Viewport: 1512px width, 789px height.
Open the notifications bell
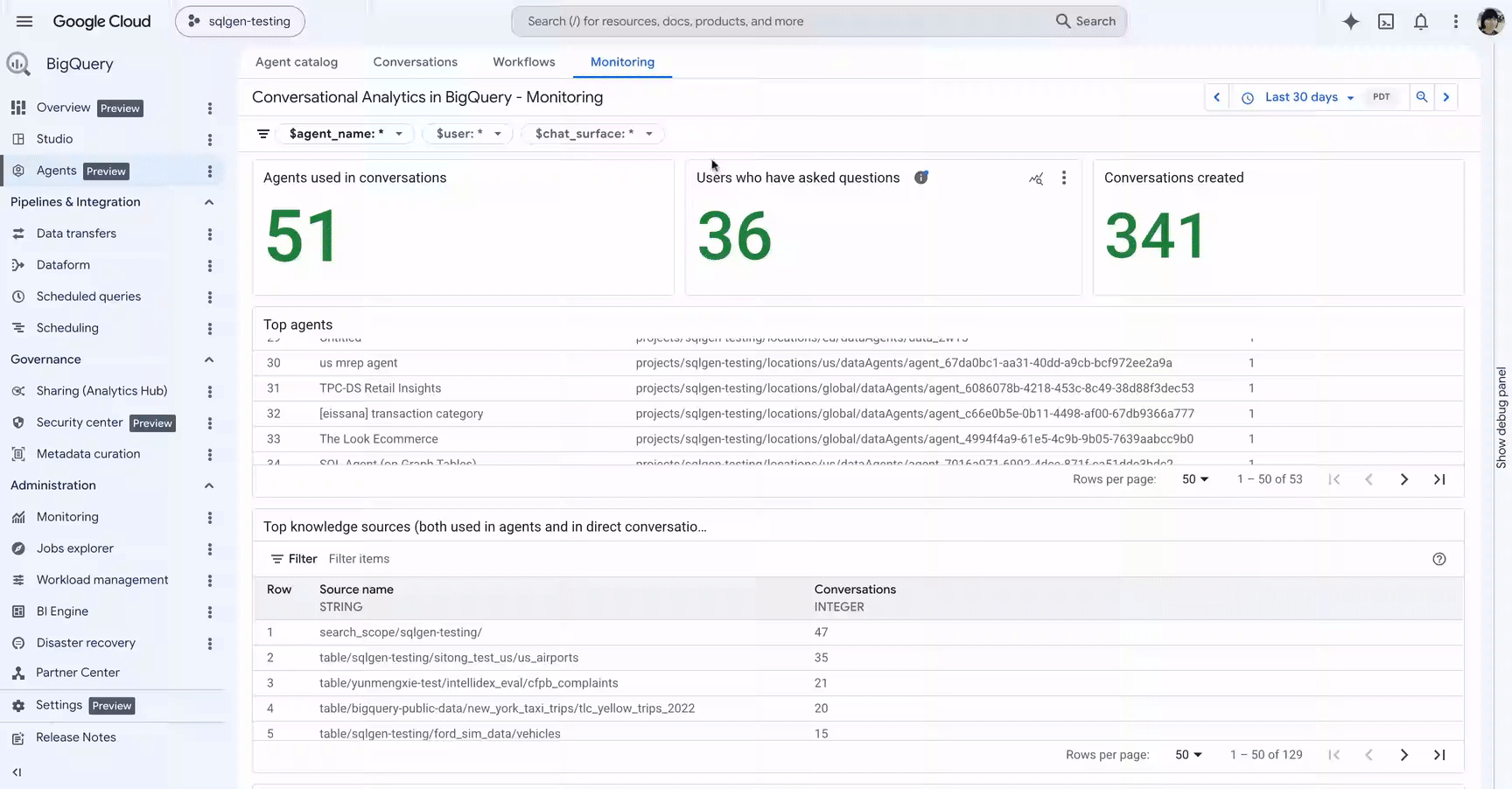(x=1421, y=21)
